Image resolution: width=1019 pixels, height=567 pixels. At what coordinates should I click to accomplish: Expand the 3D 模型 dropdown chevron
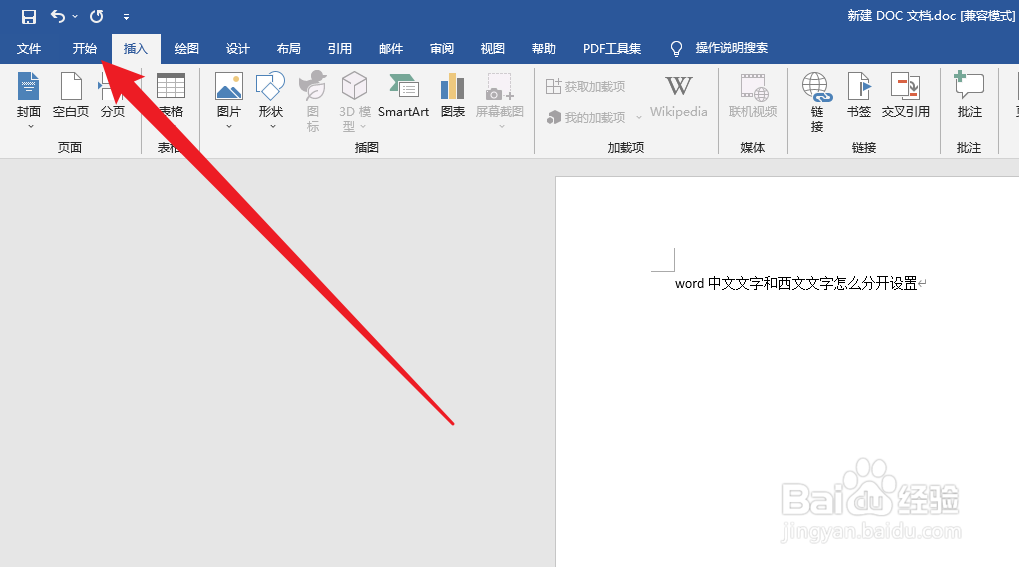point(363,127)
